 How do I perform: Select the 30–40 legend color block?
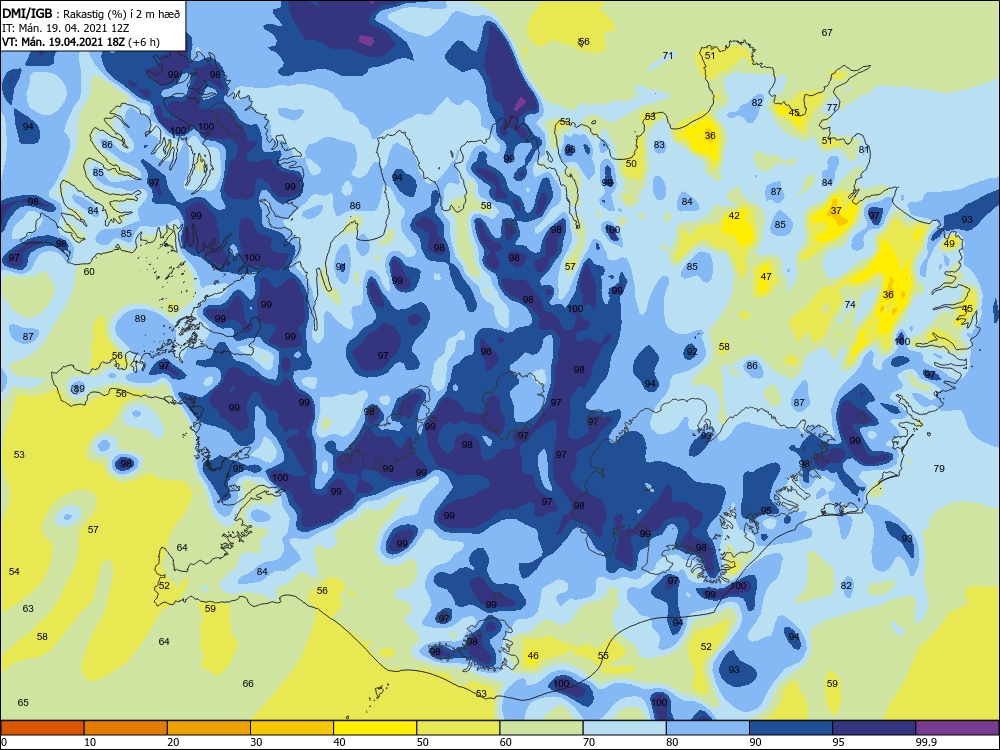click(x=292, y=728)
